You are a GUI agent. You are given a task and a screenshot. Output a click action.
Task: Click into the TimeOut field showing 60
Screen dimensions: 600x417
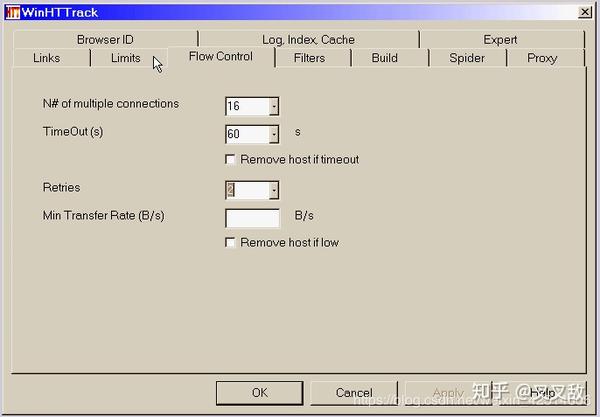(x=248, y=134)
